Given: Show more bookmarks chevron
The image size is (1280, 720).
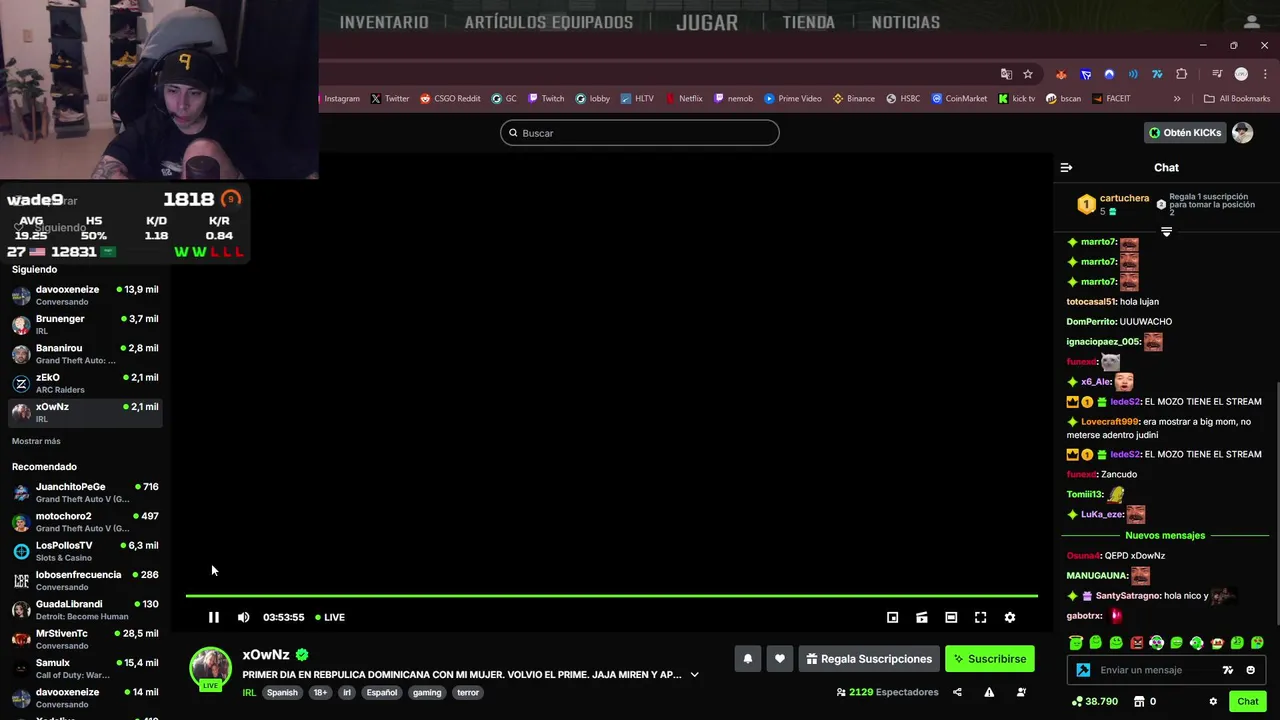Looking at the screenshot, I should [x=1177, y=99].
